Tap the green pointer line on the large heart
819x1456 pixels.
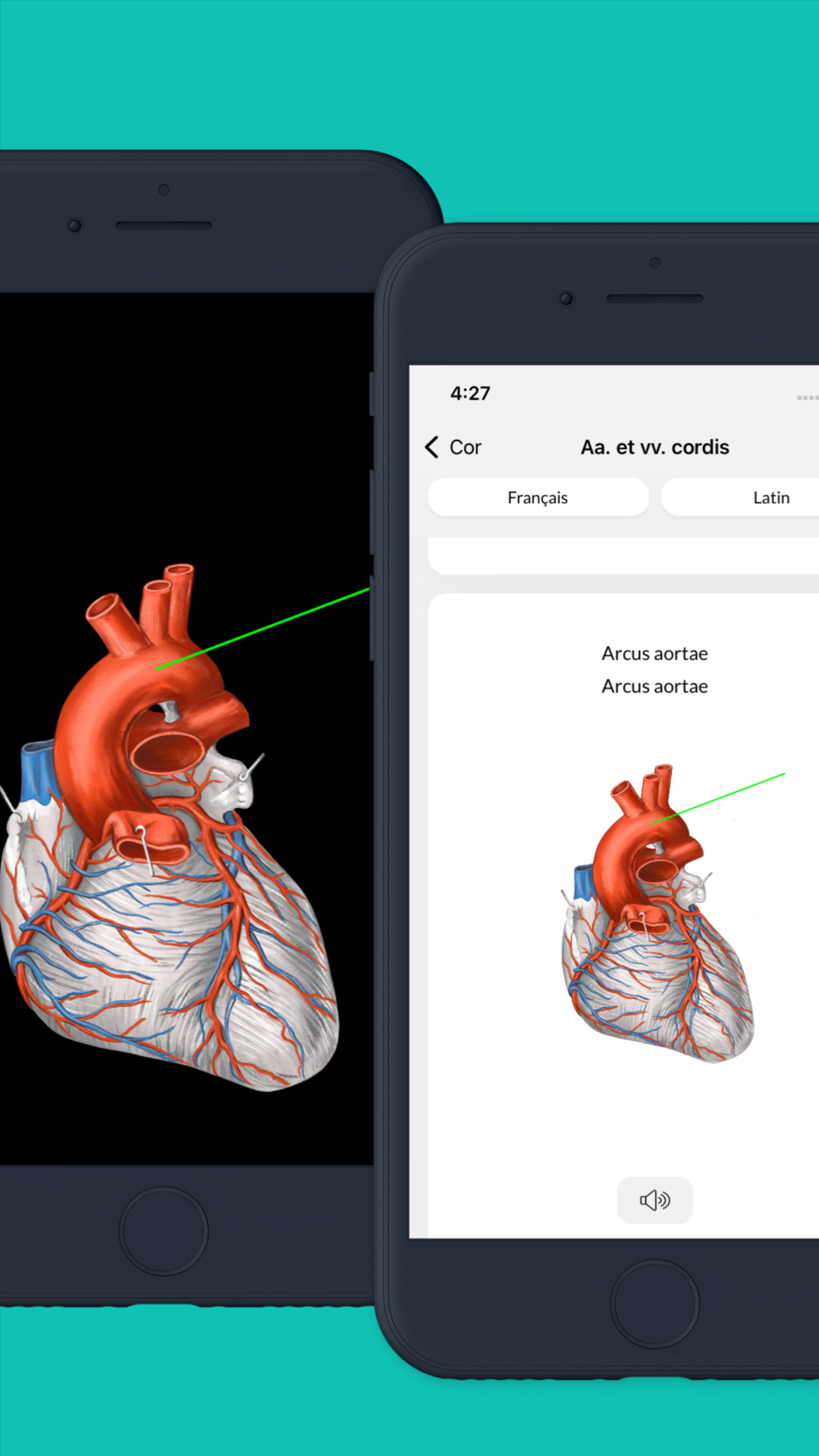point(262,628)
